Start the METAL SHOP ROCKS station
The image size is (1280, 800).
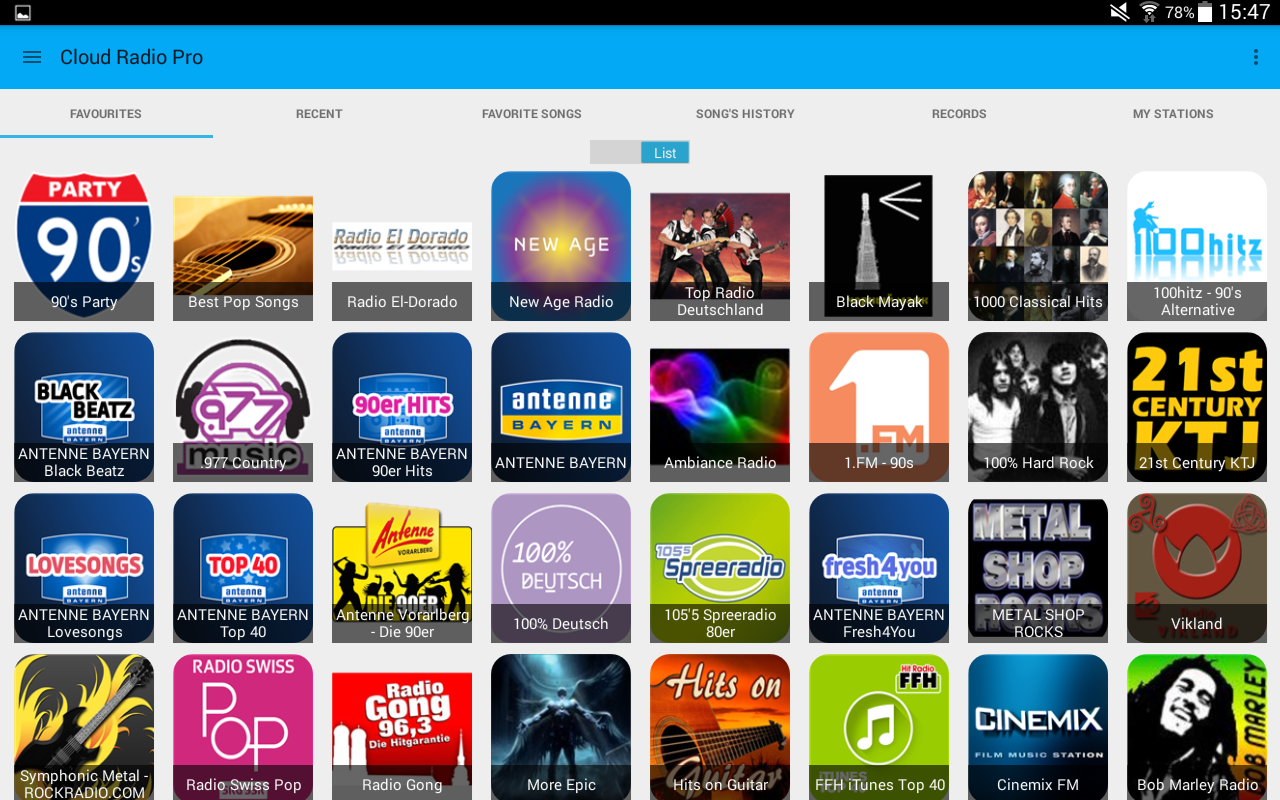coord(1038,568)
